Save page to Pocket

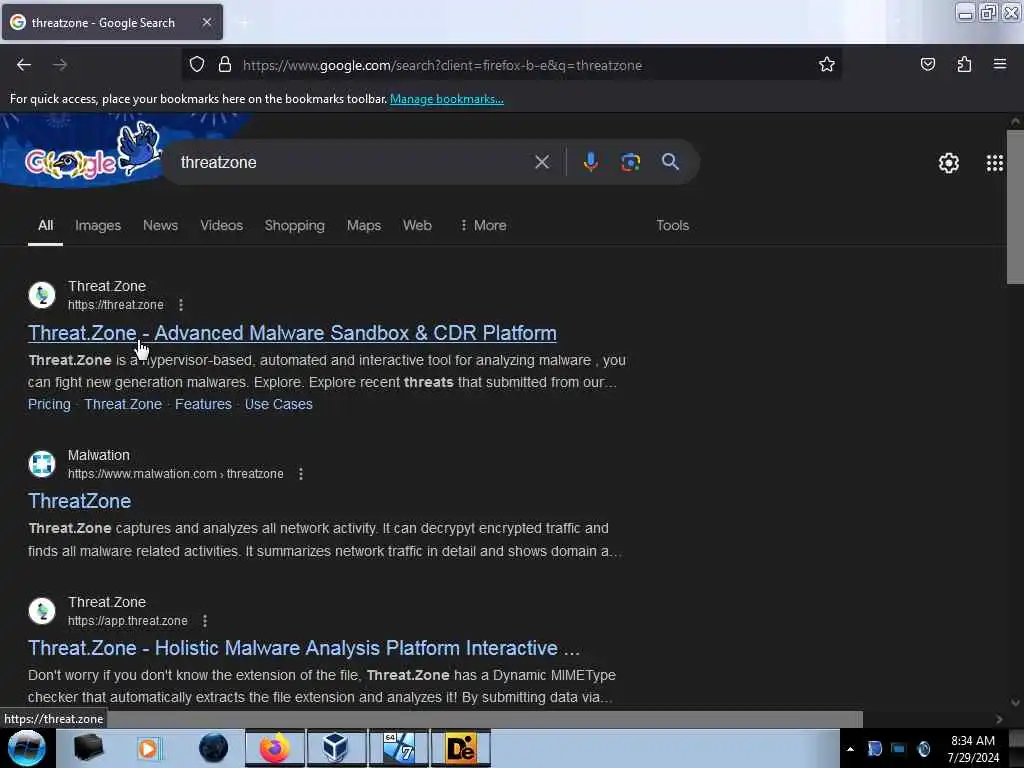(927, 65)
